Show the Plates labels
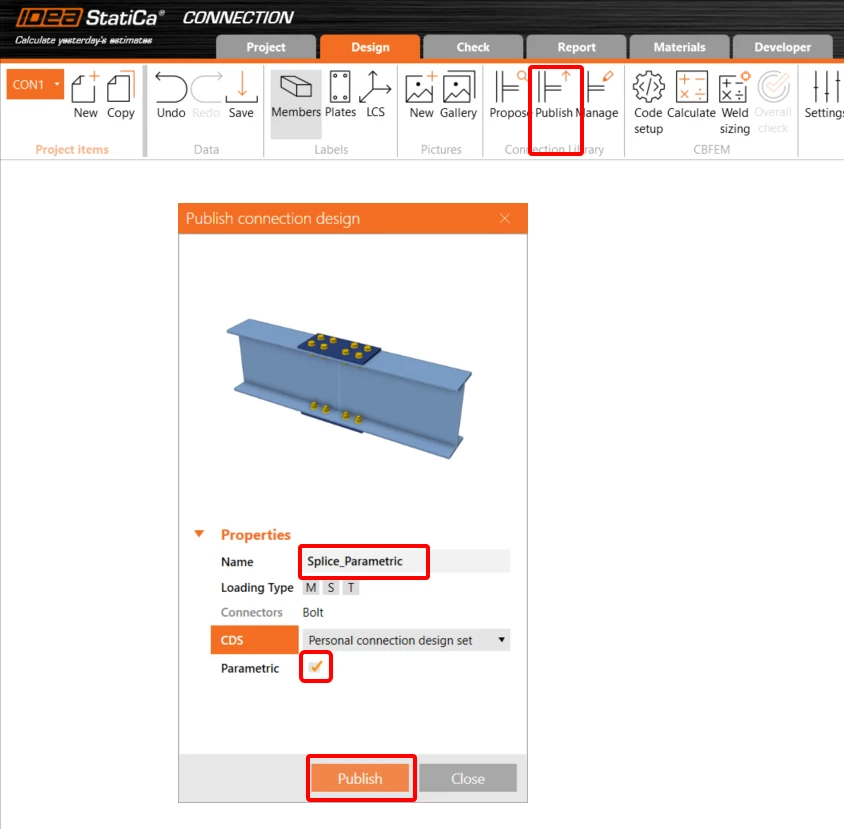The width and height of the screenshot is (844, 829). click(x=340, y=95)
